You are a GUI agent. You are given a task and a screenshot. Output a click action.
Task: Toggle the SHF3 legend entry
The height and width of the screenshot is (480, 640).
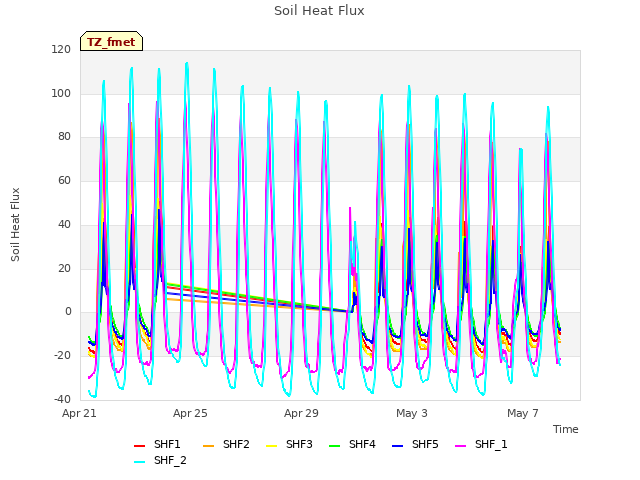[289, 444]
